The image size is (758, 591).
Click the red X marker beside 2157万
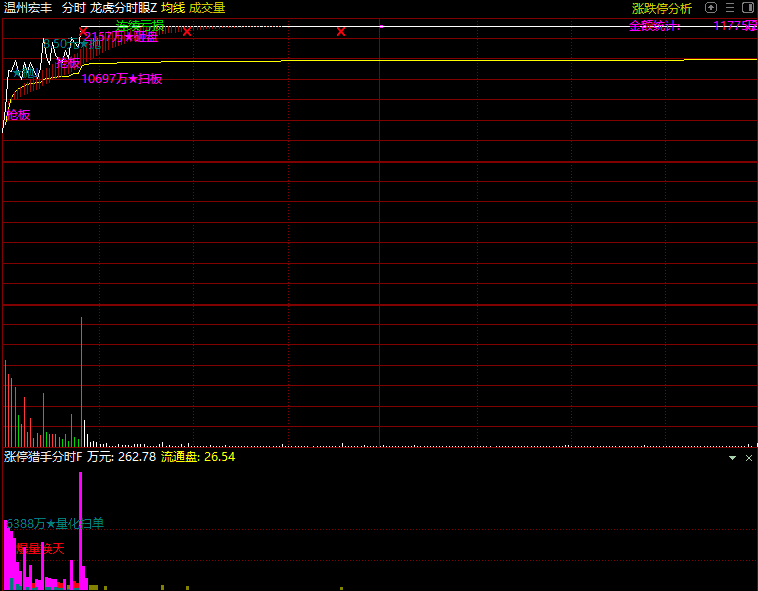(84, 32)
